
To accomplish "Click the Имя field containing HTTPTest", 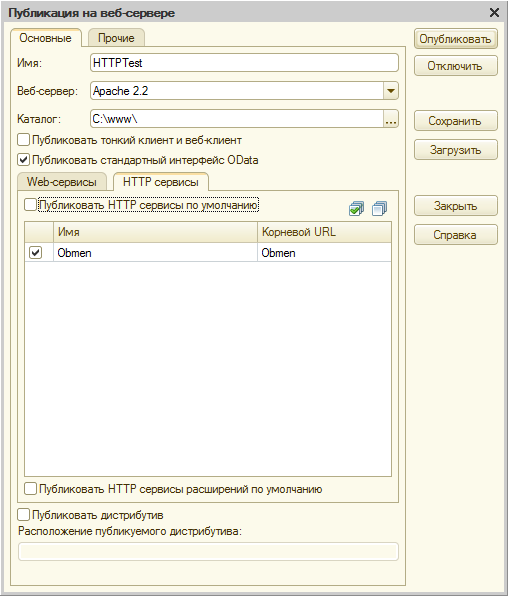I will (x=244, y=63).
